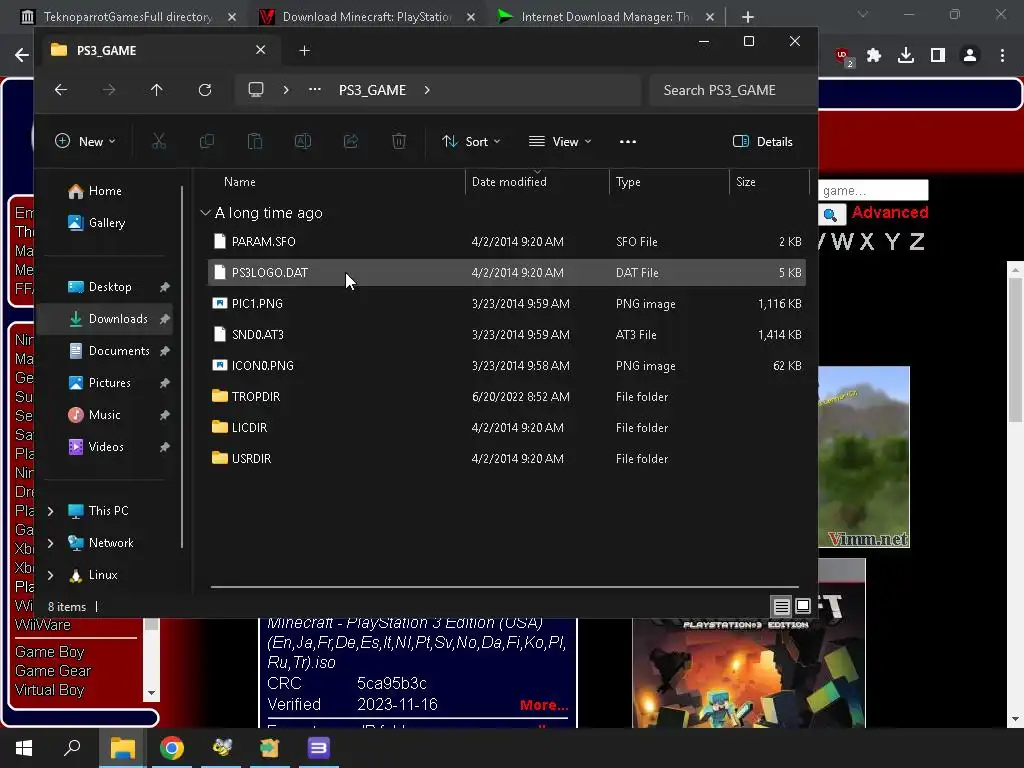Image resolution: width=1024 pixels, height=768 pixels.
Task: Open a new Explorer tab with plus
Action: pyautogui.click(x=304, y=51)
